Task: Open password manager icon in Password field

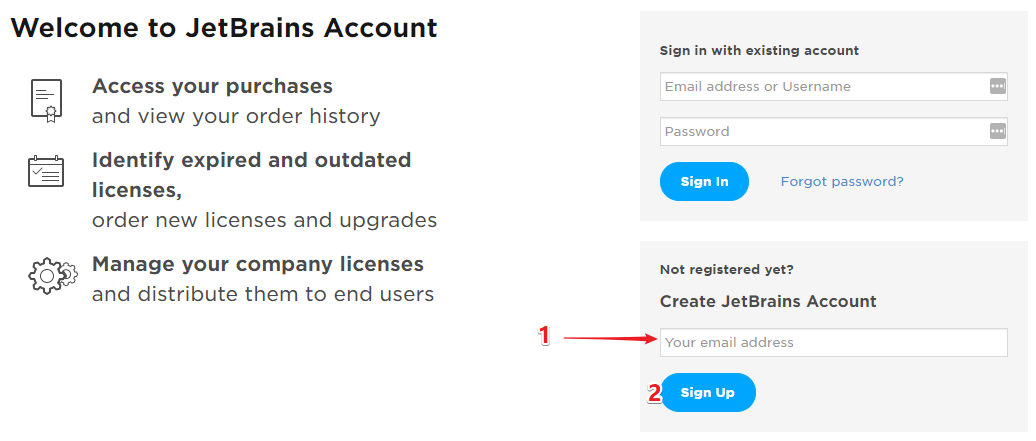Action: click(x=997, y=131)
